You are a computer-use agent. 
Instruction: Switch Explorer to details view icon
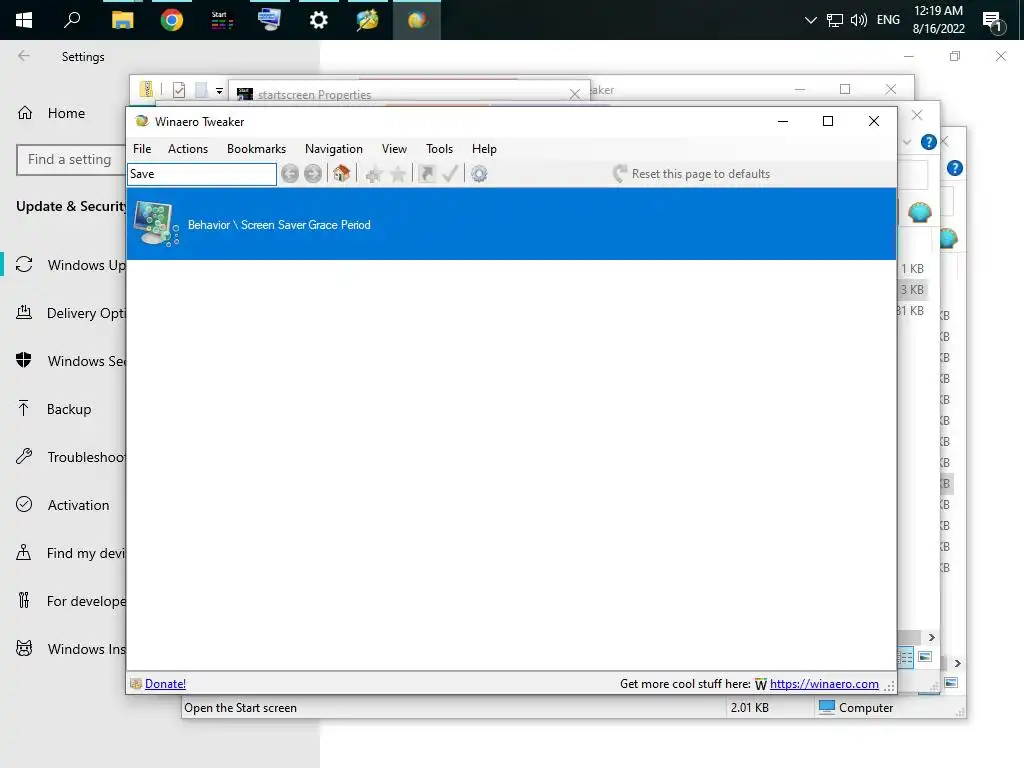(905, 657)
